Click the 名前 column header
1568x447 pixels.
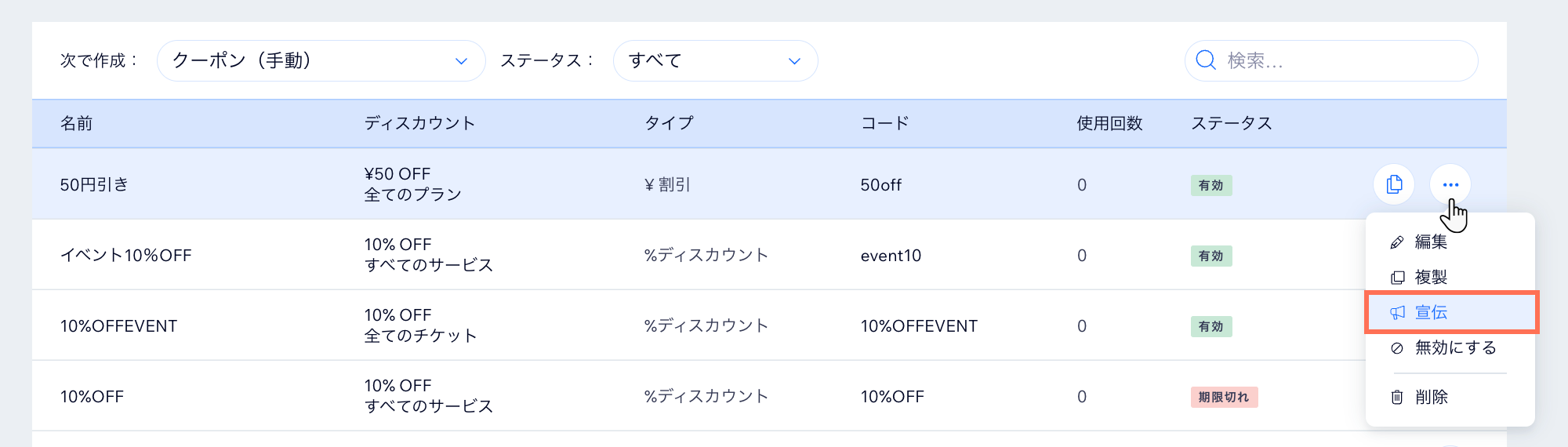(77, 123)
